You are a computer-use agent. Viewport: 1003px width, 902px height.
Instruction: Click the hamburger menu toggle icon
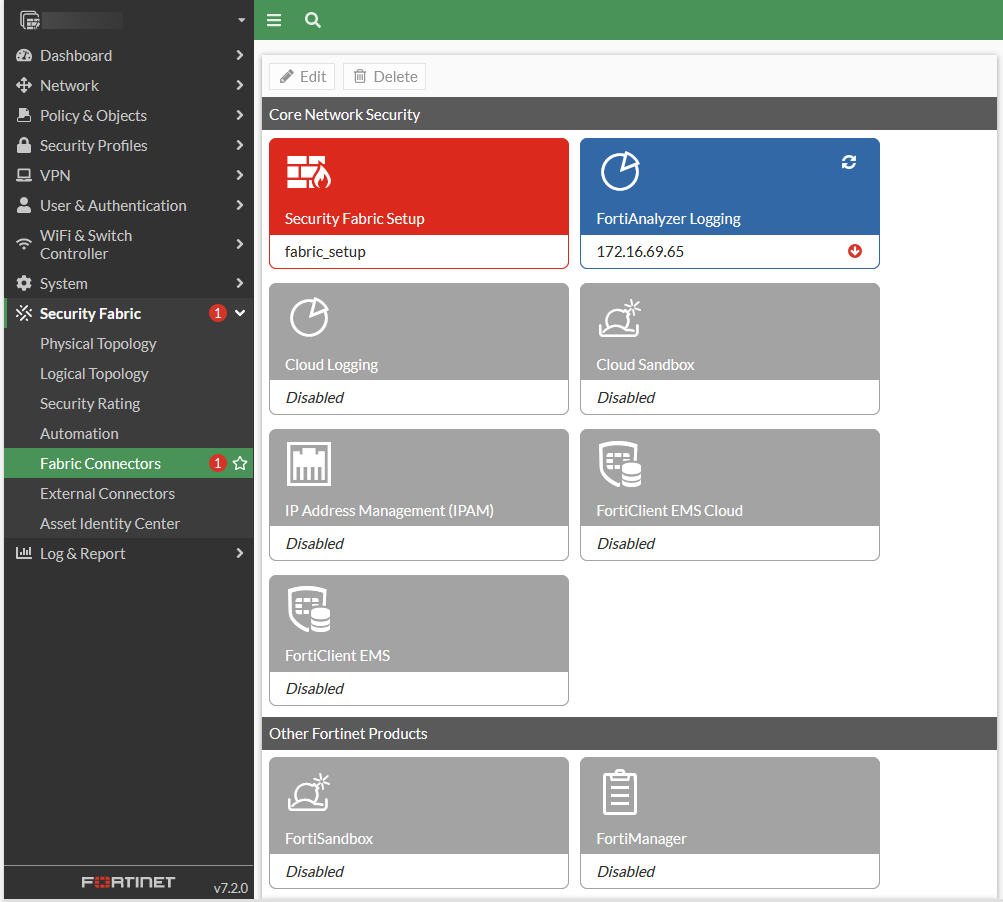pos(274,20)
